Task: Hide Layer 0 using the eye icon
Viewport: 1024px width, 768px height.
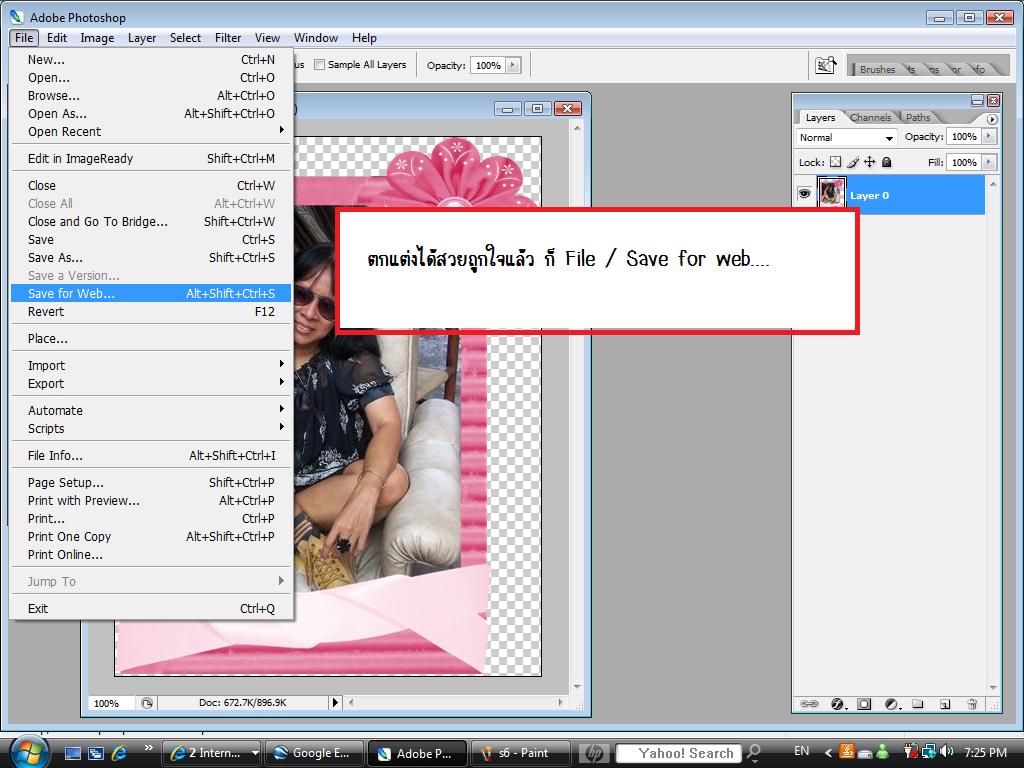Action: point(805,194)
